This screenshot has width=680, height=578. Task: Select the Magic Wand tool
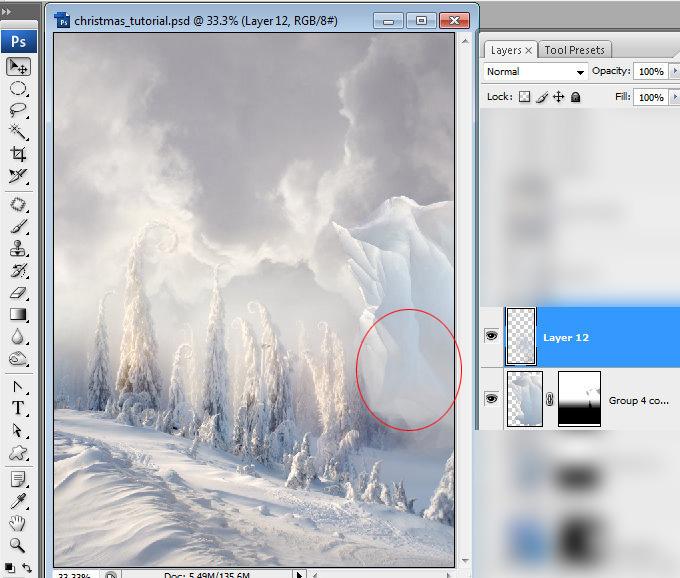coord(18,131)
